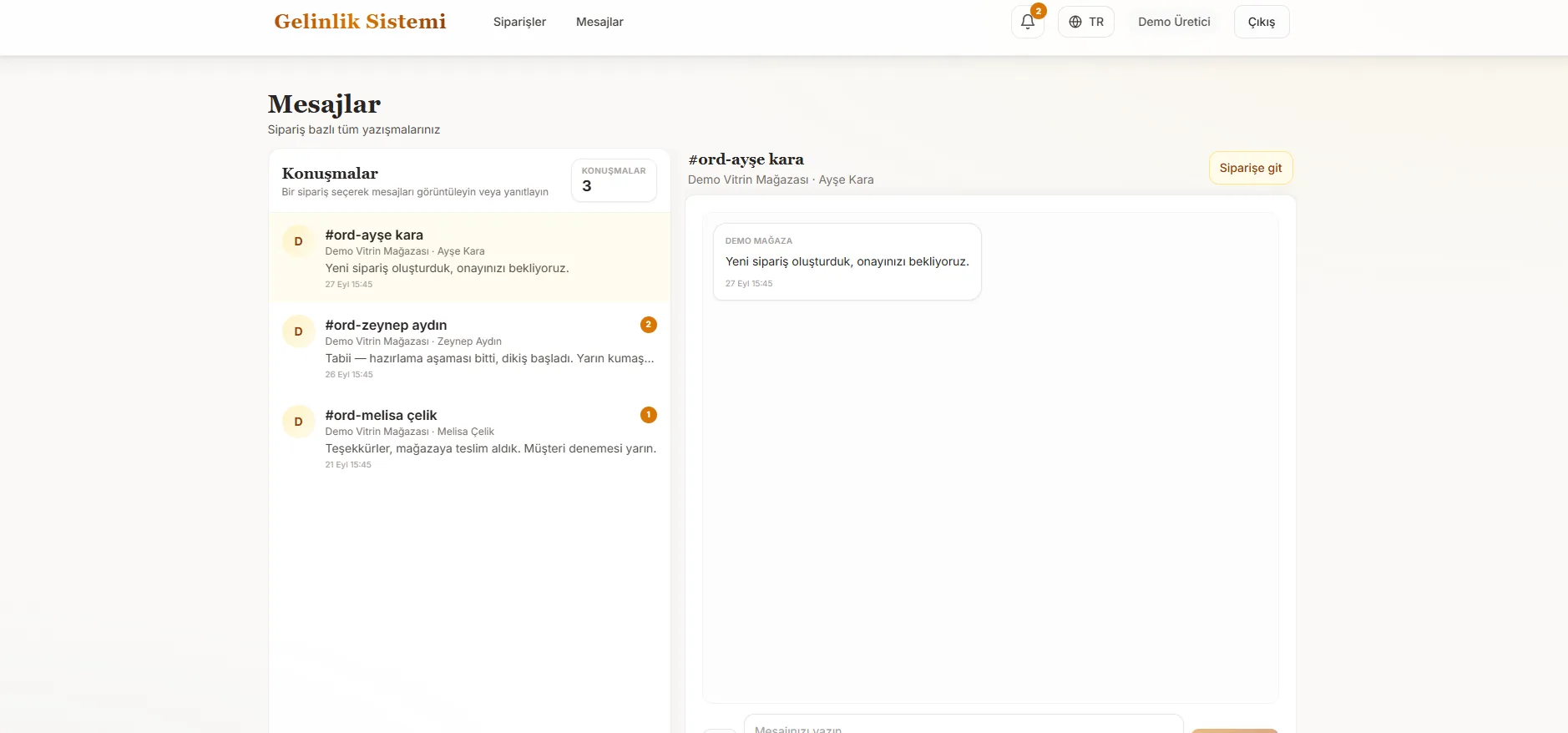Click the message text input field
This screenshot has height=733, width=1568.
963,725
